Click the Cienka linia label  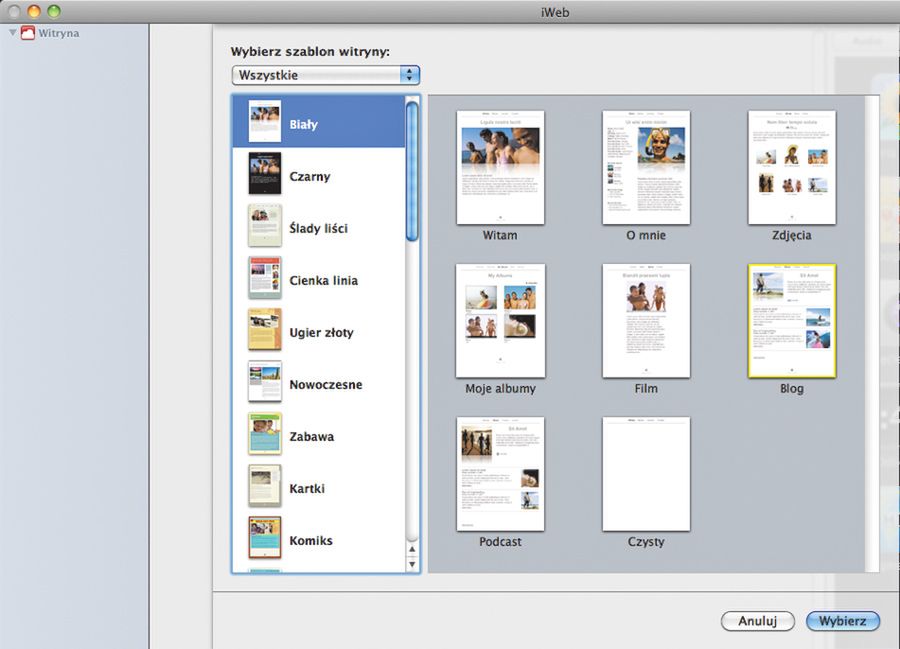coord(323,281)
